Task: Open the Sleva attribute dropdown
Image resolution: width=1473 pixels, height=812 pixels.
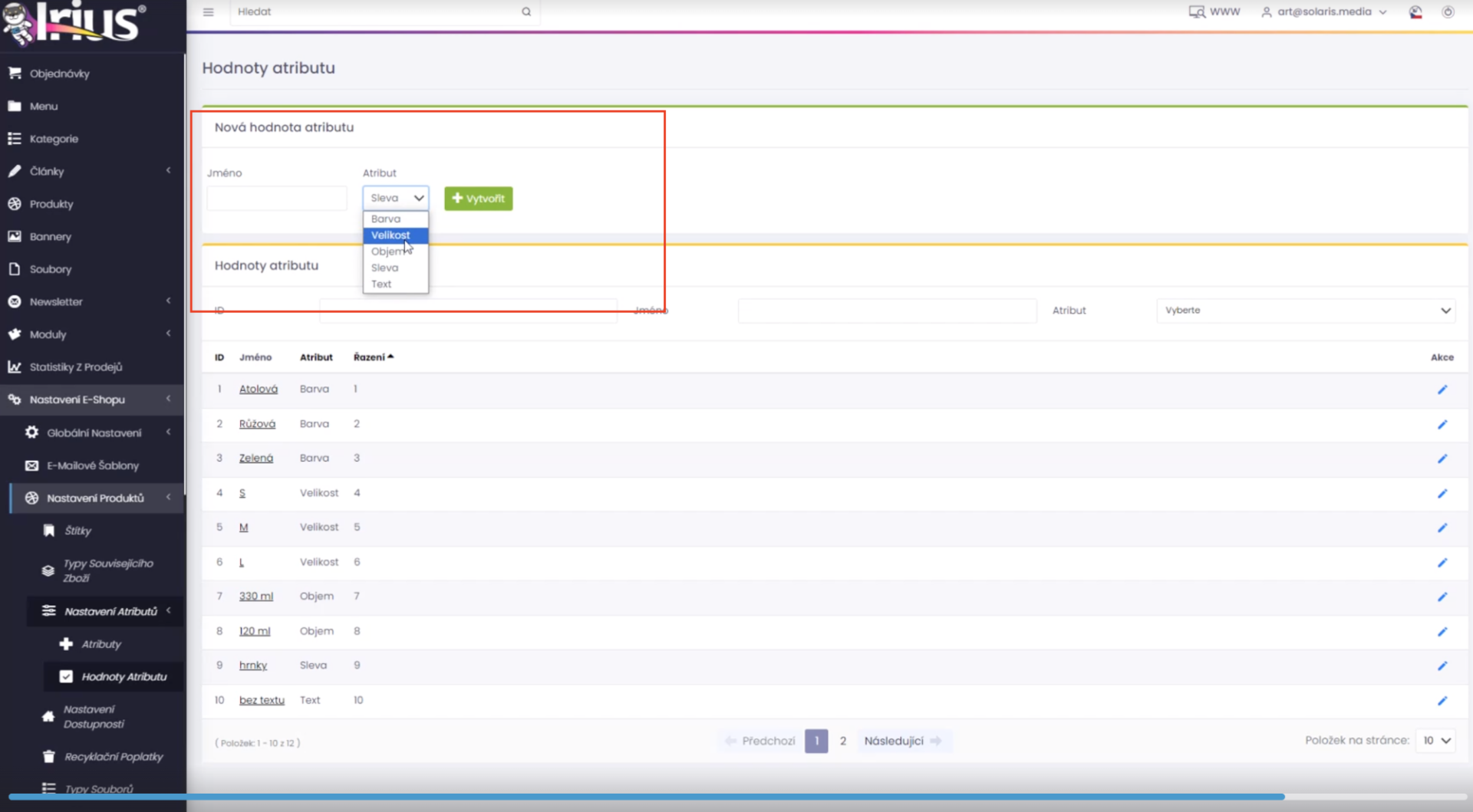Action: point(396,198)
